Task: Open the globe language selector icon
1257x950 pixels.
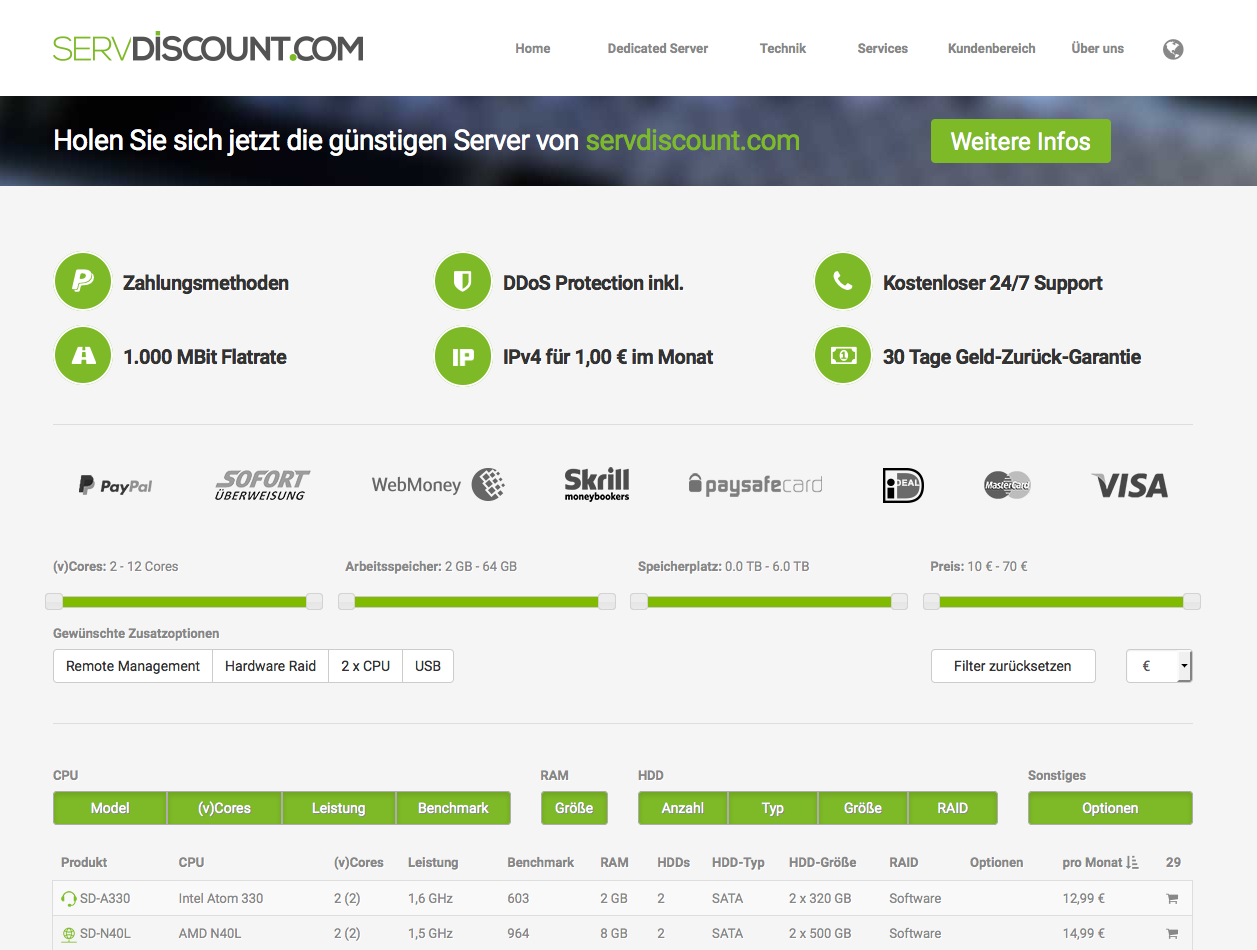Action: [x=1173, y=49]
